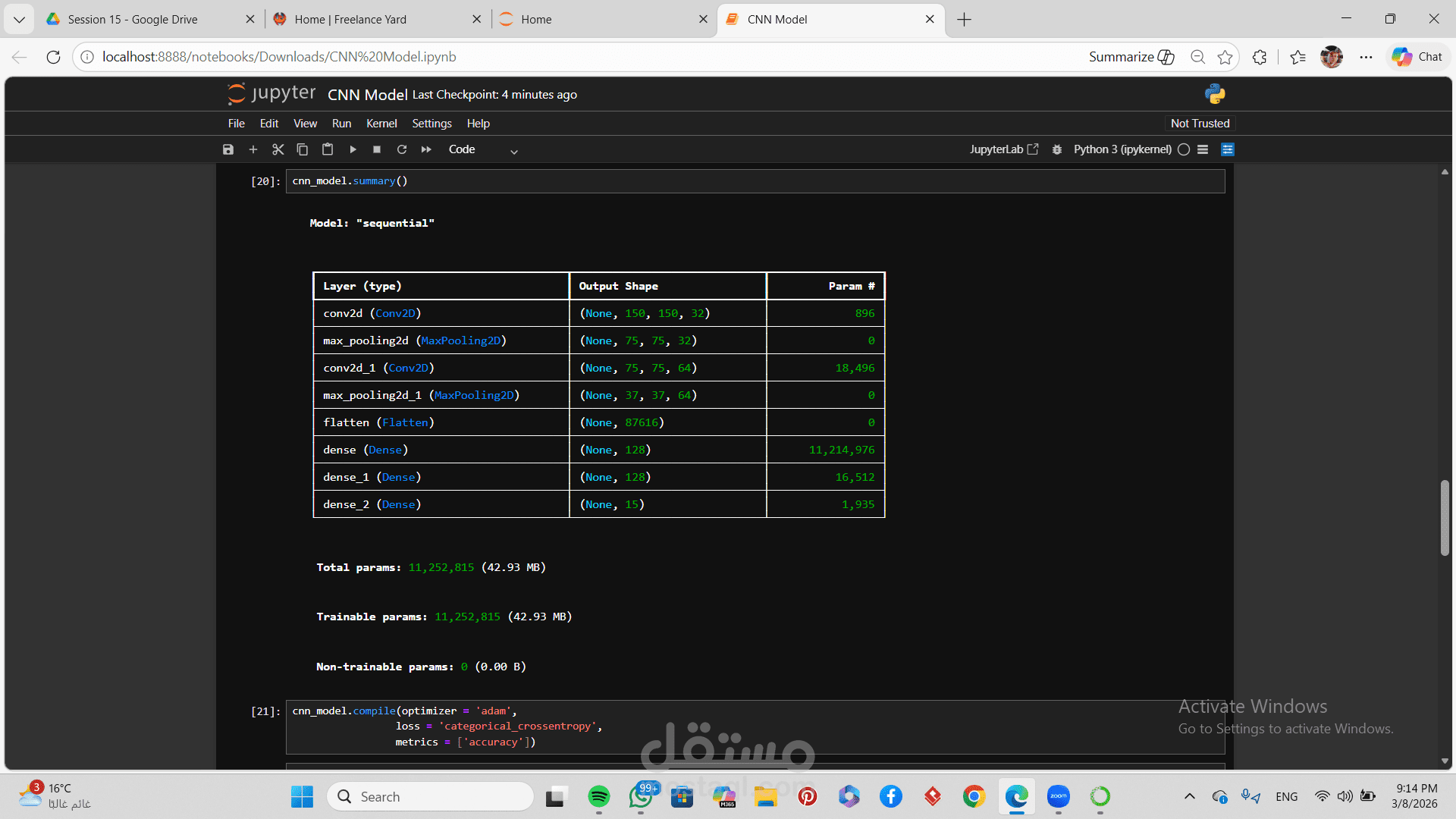This screenshot has height=819, width=1456.
Task: Restart the kernel with the refresh arrow icon
Action: pos(402,149)
